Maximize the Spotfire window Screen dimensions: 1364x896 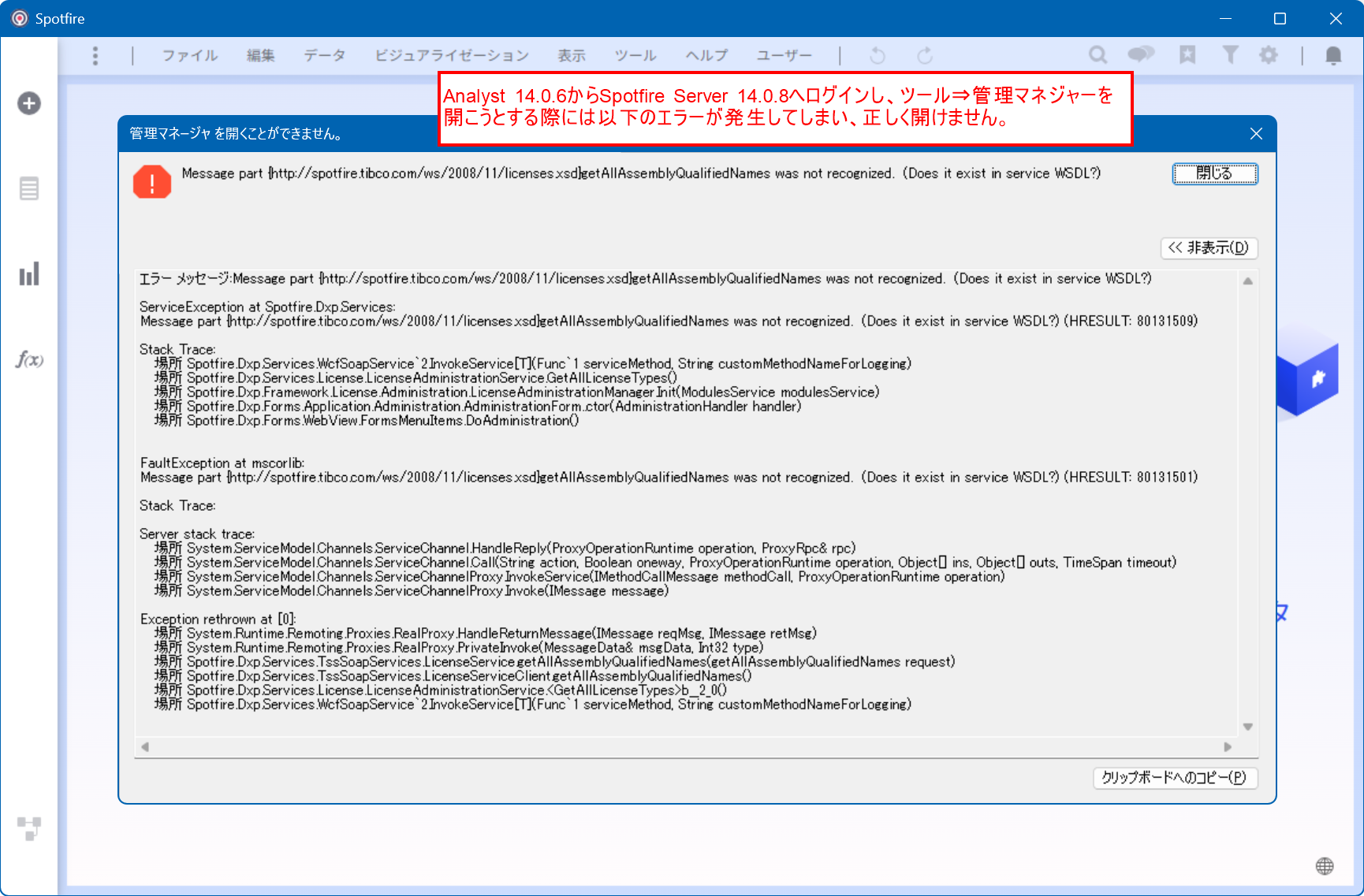pos(1280,18)
